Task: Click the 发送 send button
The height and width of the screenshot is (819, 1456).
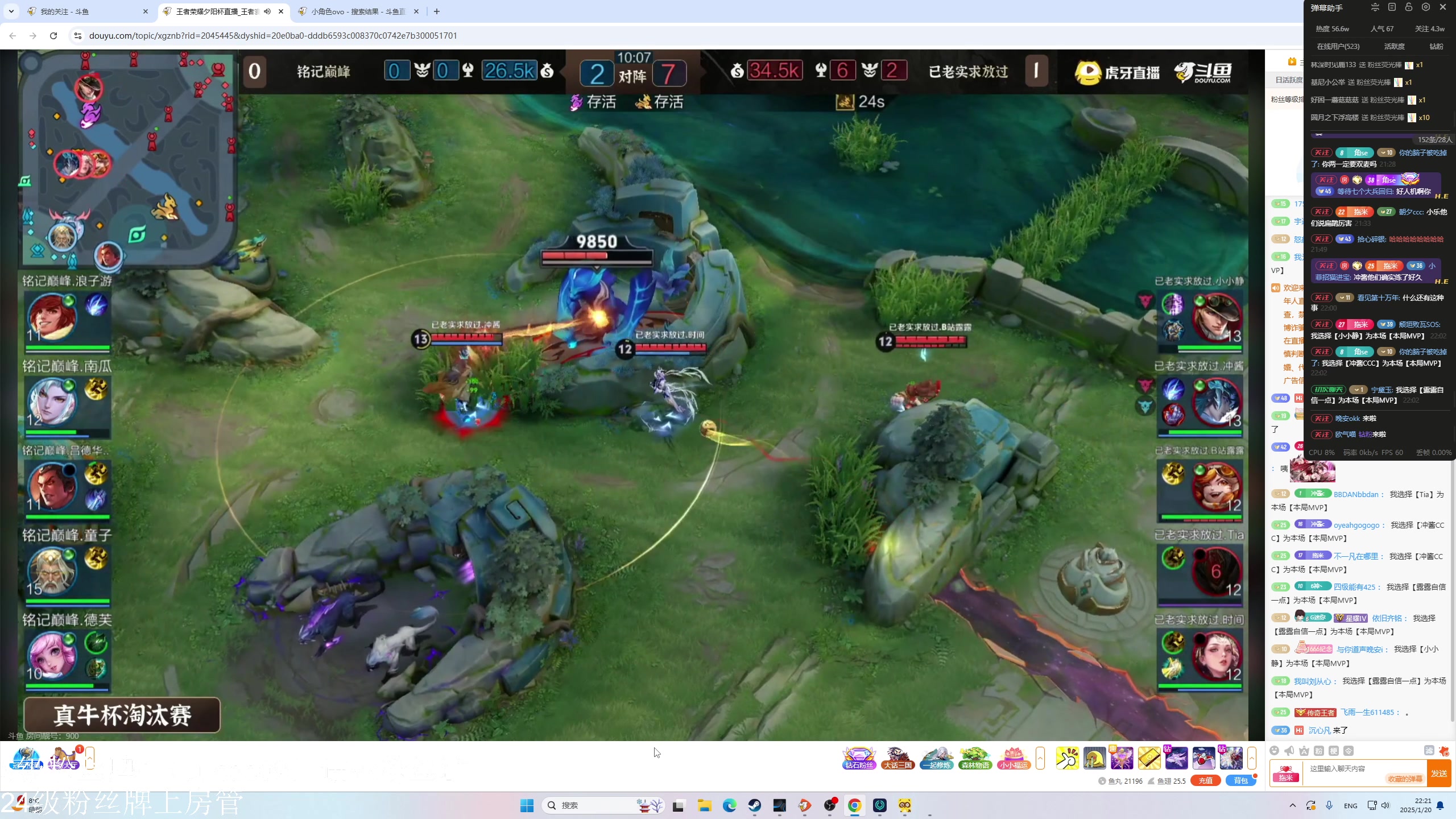Action: pyautogui.click(x=1439, y=773)
